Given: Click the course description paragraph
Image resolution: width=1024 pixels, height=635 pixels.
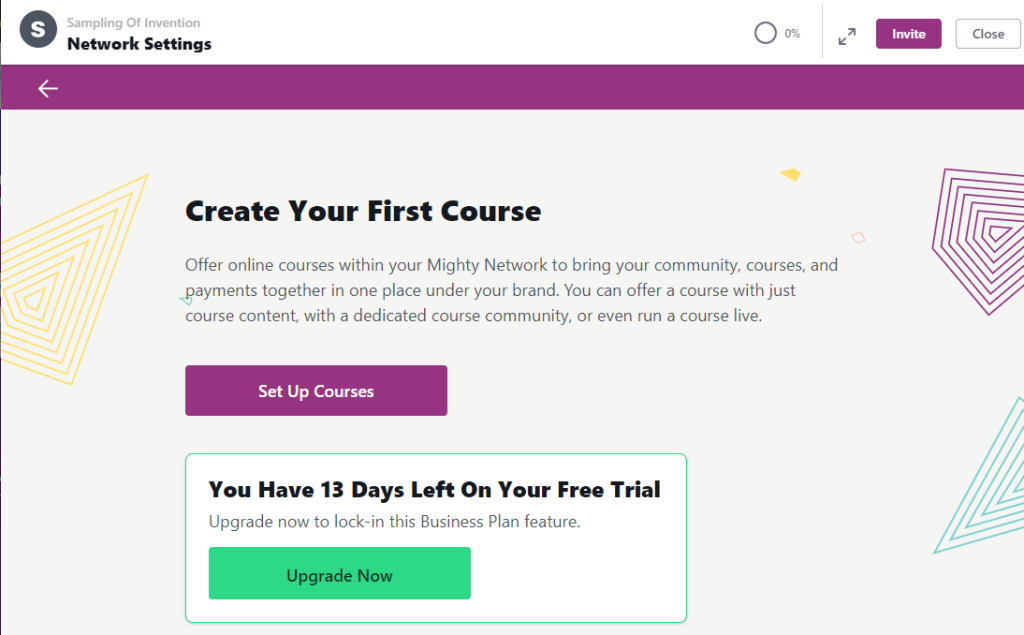Looking at the screenshot, I should (x=511, y=290).
